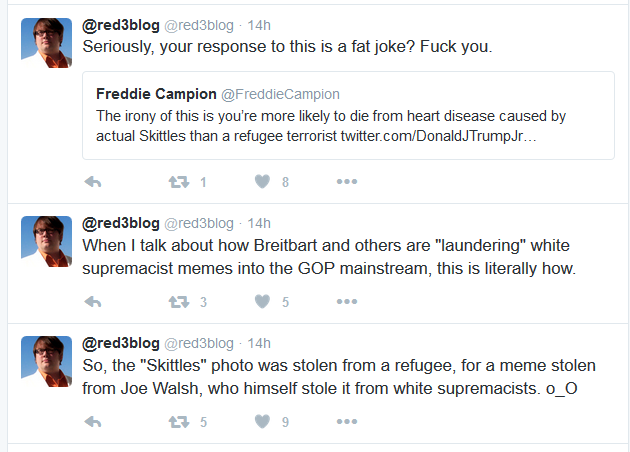The height and width of the screenshot is (452, 630).
Task: Open more options on Breitbart tweet
Action: [347, 301]
